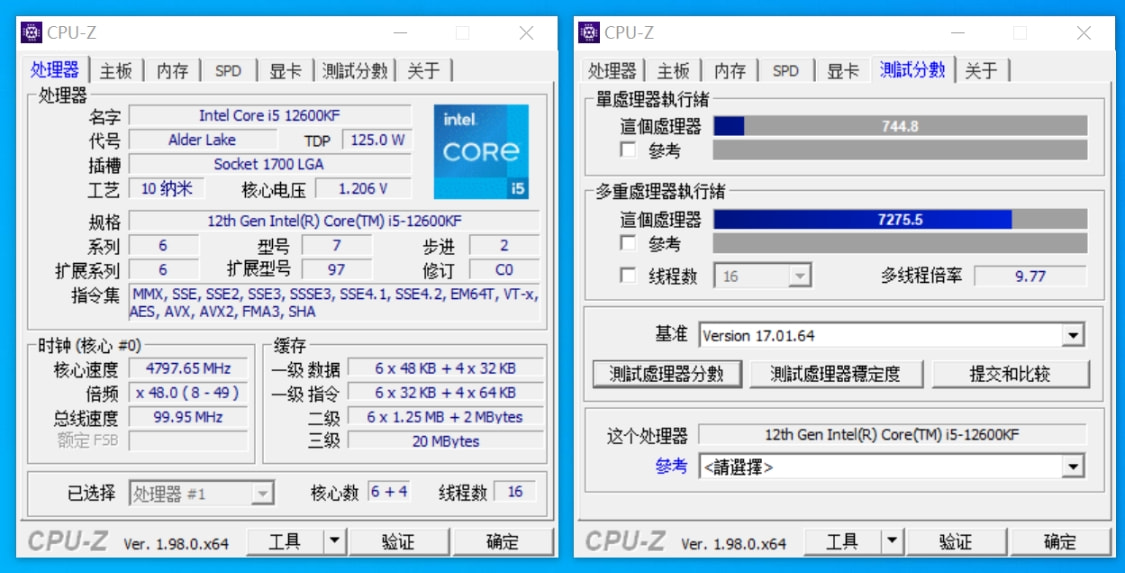Expand the thread count dropdown showing 16
1125x573 pixels.
coord(799,275)
